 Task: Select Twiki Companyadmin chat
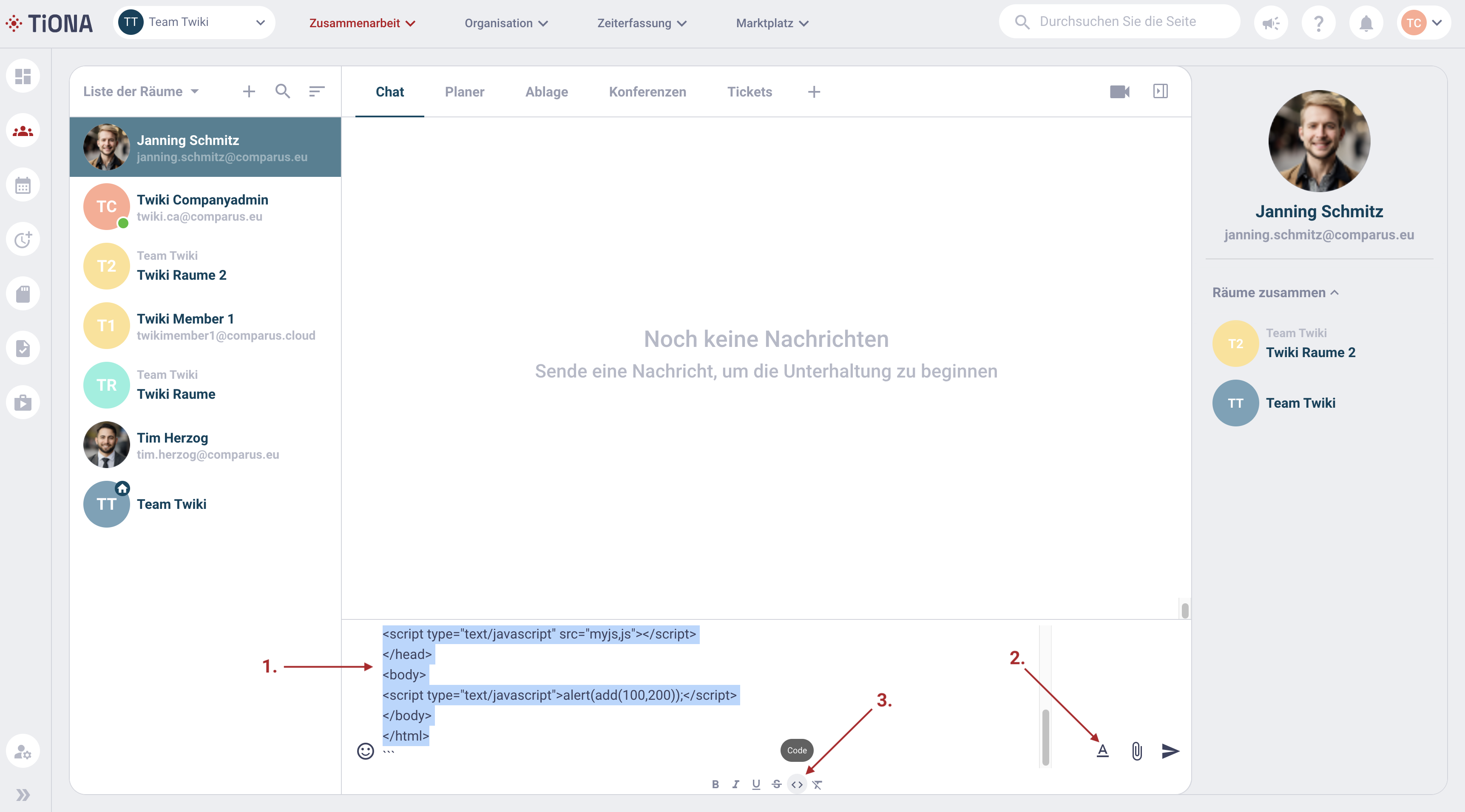coord(205,207)
